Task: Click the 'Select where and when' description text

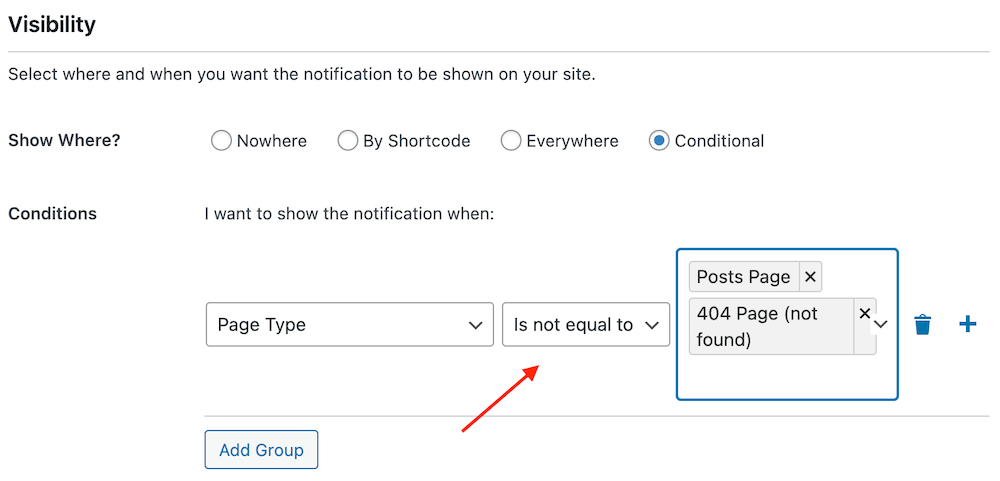Action: [302, 75]
